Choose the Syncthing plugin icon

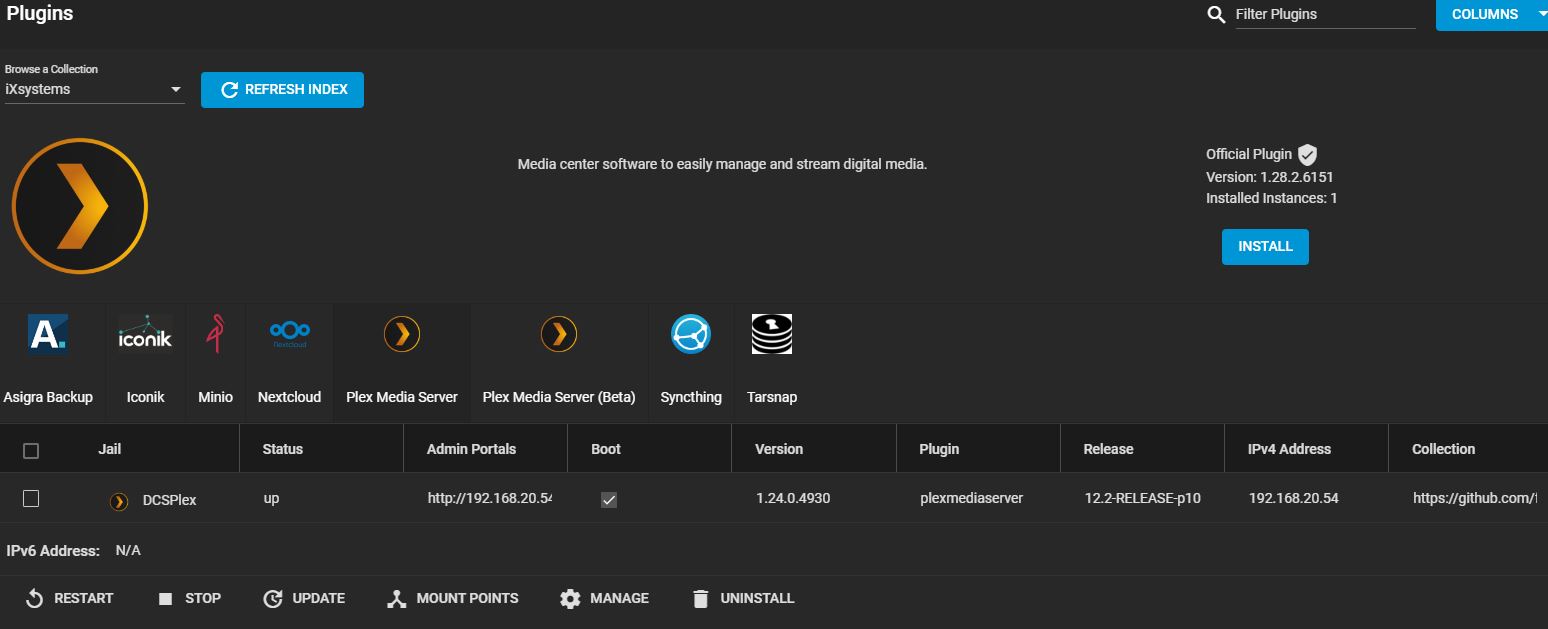coord(691,334)
